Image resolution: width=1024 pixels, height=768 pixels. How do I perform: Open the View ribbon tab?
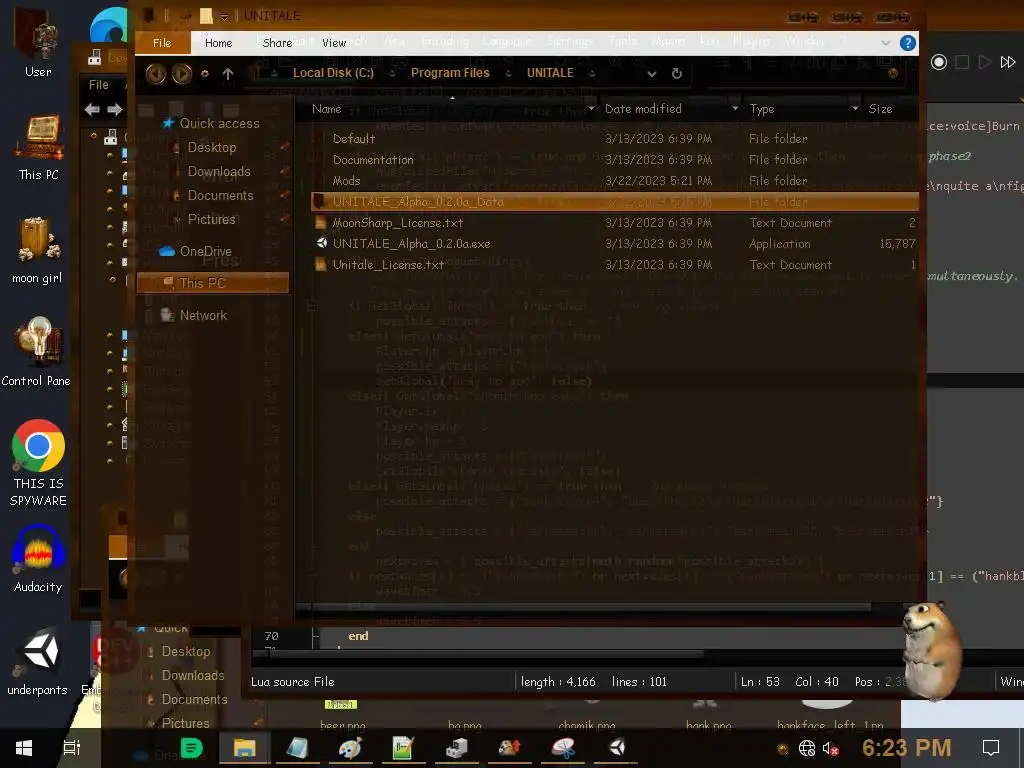click(334, 43)
